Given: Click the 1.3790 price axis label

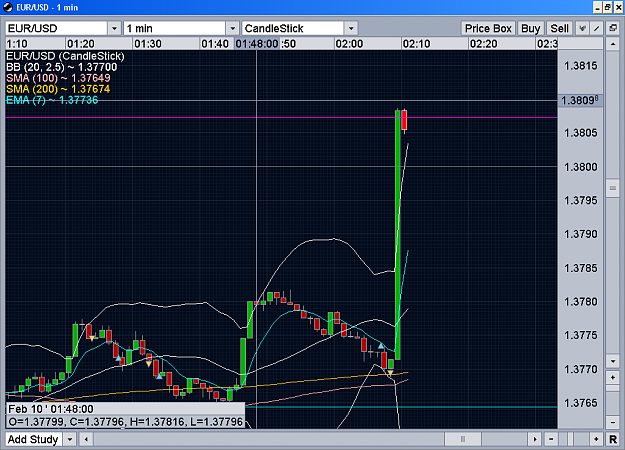Looking at the screenshot, I should (x=581, y=234).
